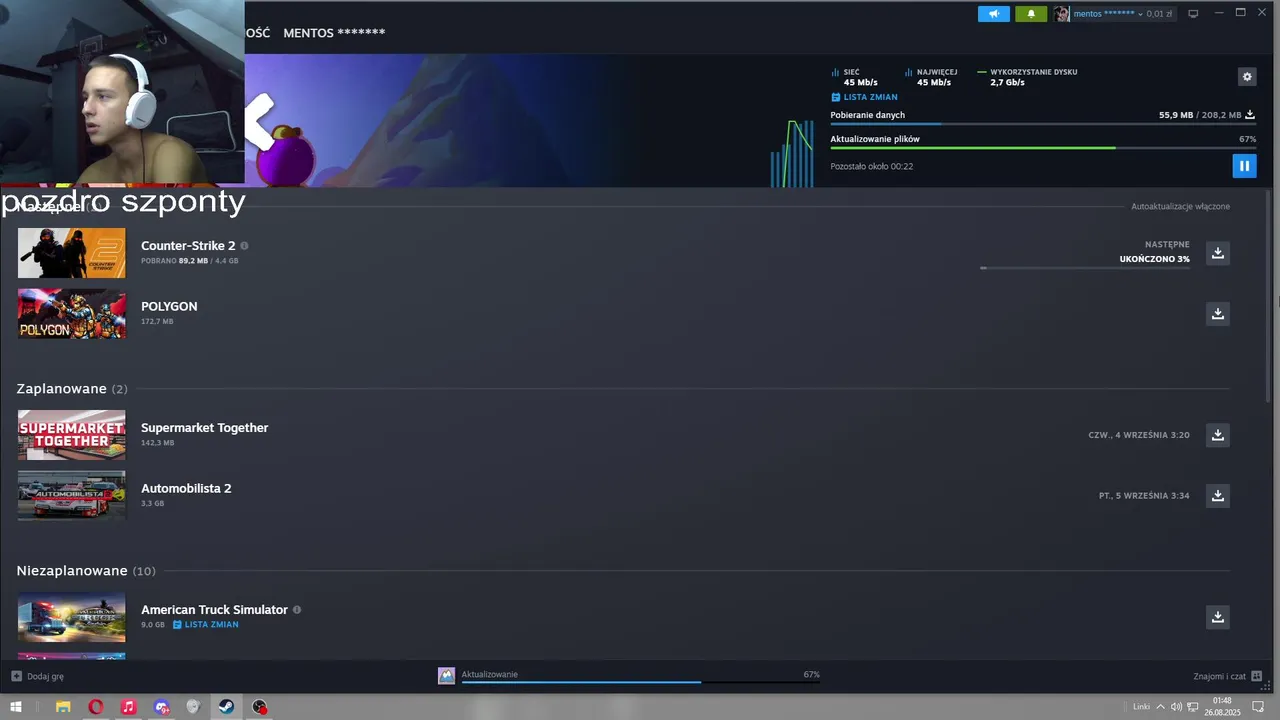Viewport: 1280px width, 720px height.
Task: Open the Windows notification center icon
Action: click(x=1259, y=707)
